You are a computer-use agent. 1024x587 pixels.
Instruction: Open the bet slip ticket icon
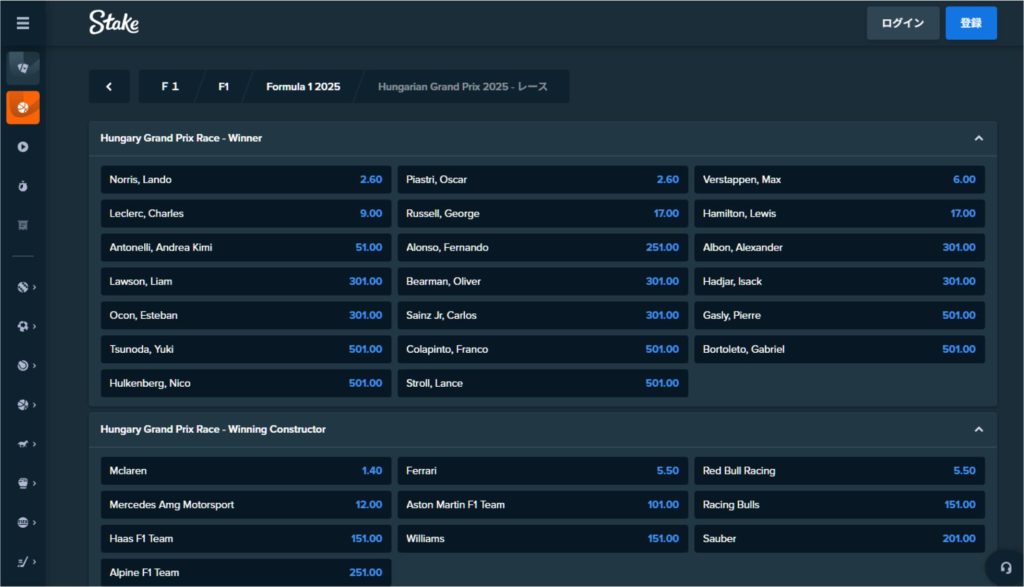pyautogui.click(x=23, y=225)
